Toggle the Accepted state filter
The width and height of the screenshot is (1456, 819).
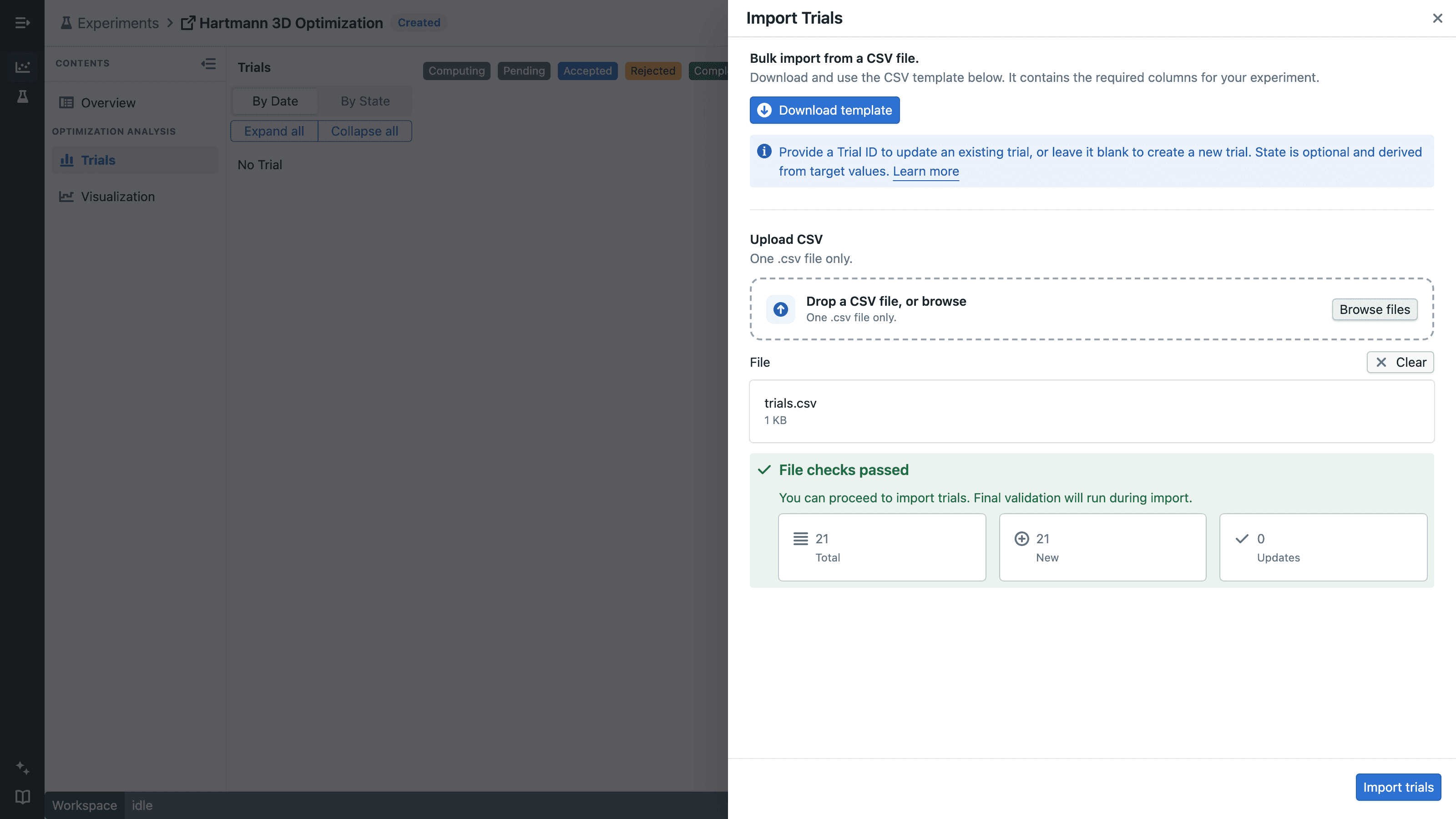(x=587, y=71)
